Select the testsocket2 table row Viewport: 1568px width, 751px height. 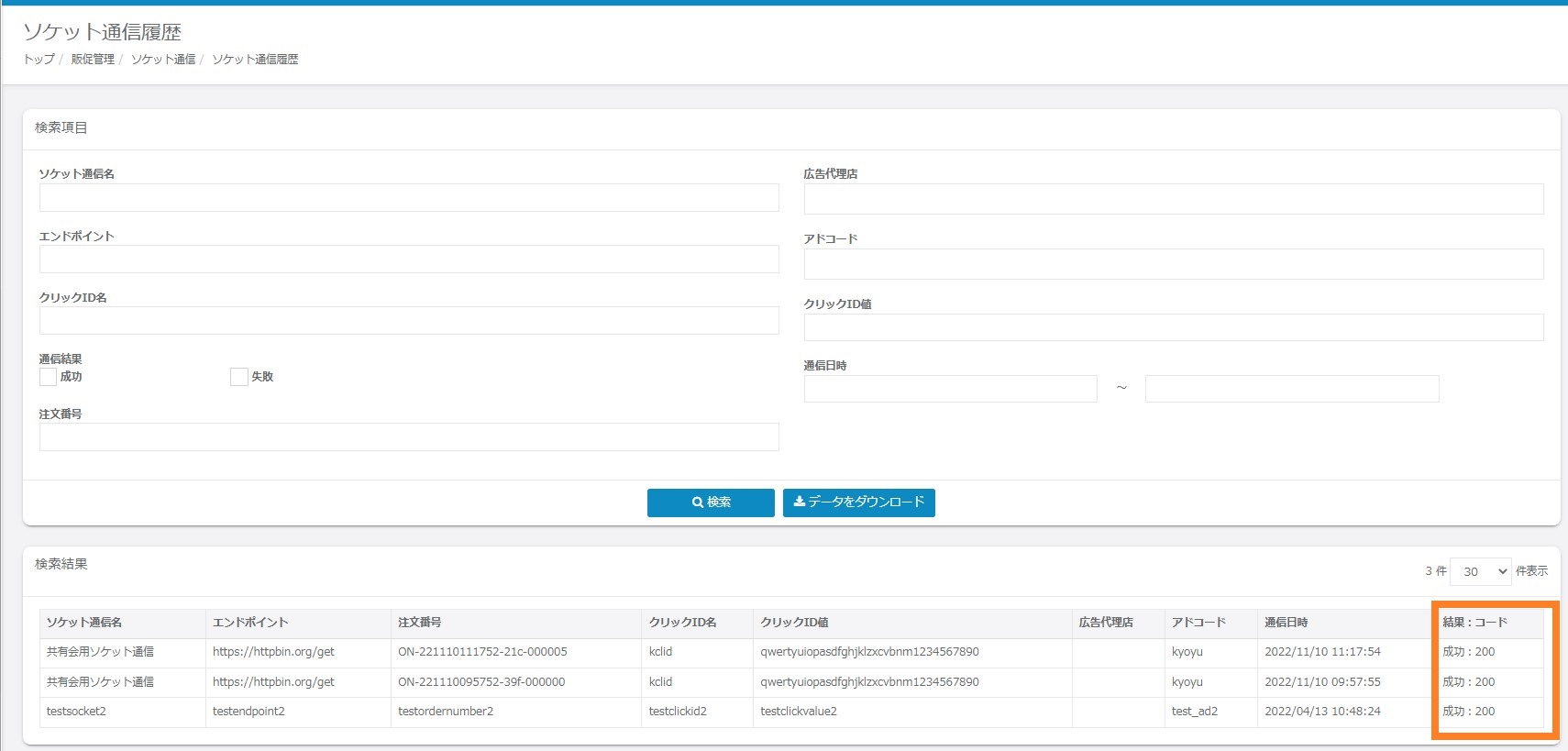click(x=76, y=712)
